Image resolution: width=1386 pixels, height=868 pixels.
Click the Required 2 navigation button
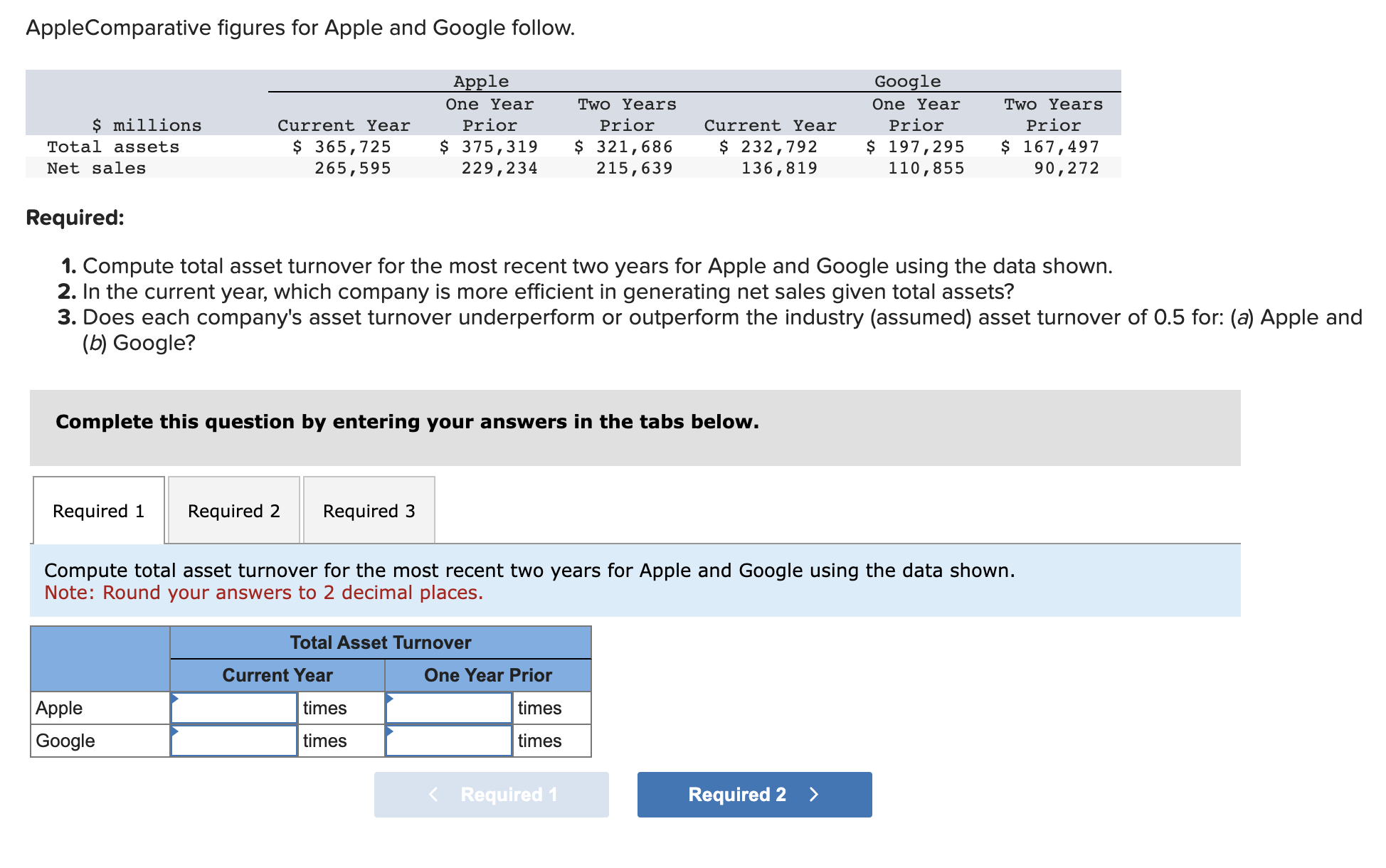click(754, 795)
